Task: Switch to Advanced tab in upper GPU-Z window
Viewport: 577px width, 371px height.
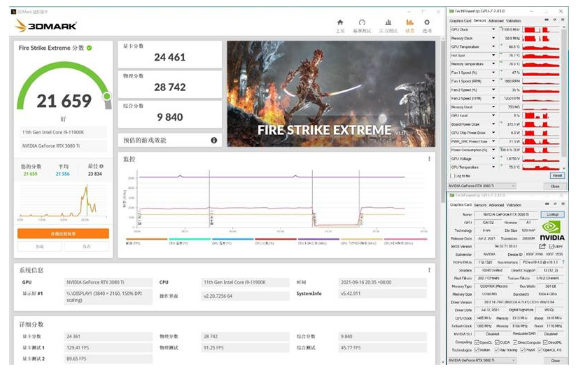Action: (x=495, y=21)
